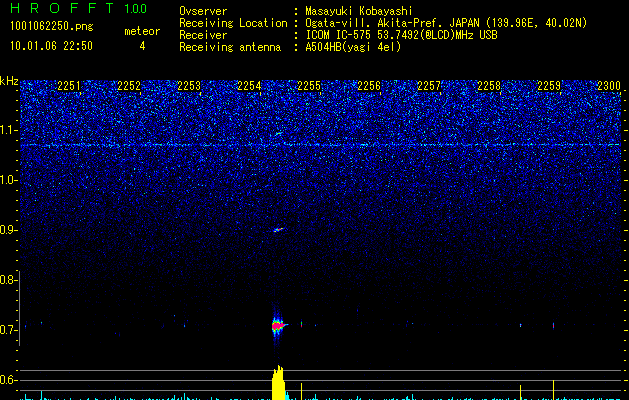Click the meteor count value 4
The image size is (629, 400).
click(x=142, y=46)
